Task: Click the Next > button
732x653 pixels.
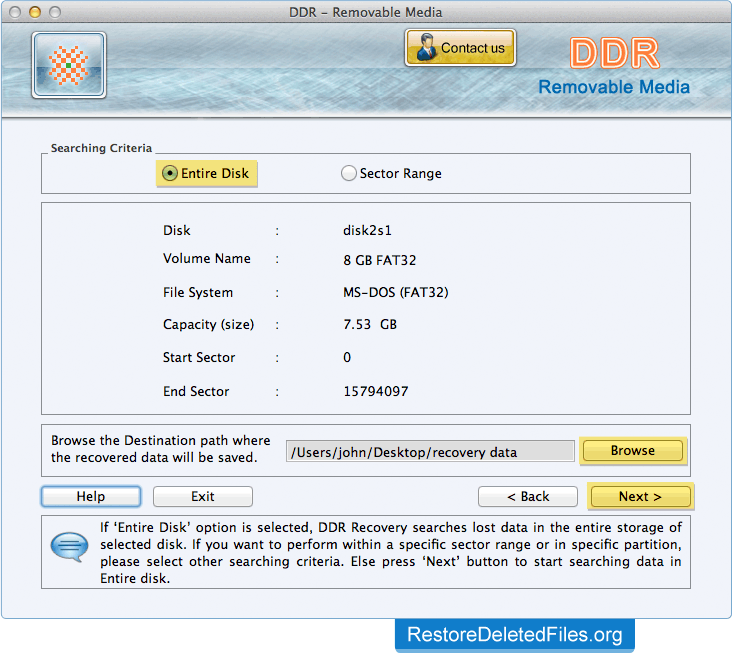Action: [x=640, y=496]
